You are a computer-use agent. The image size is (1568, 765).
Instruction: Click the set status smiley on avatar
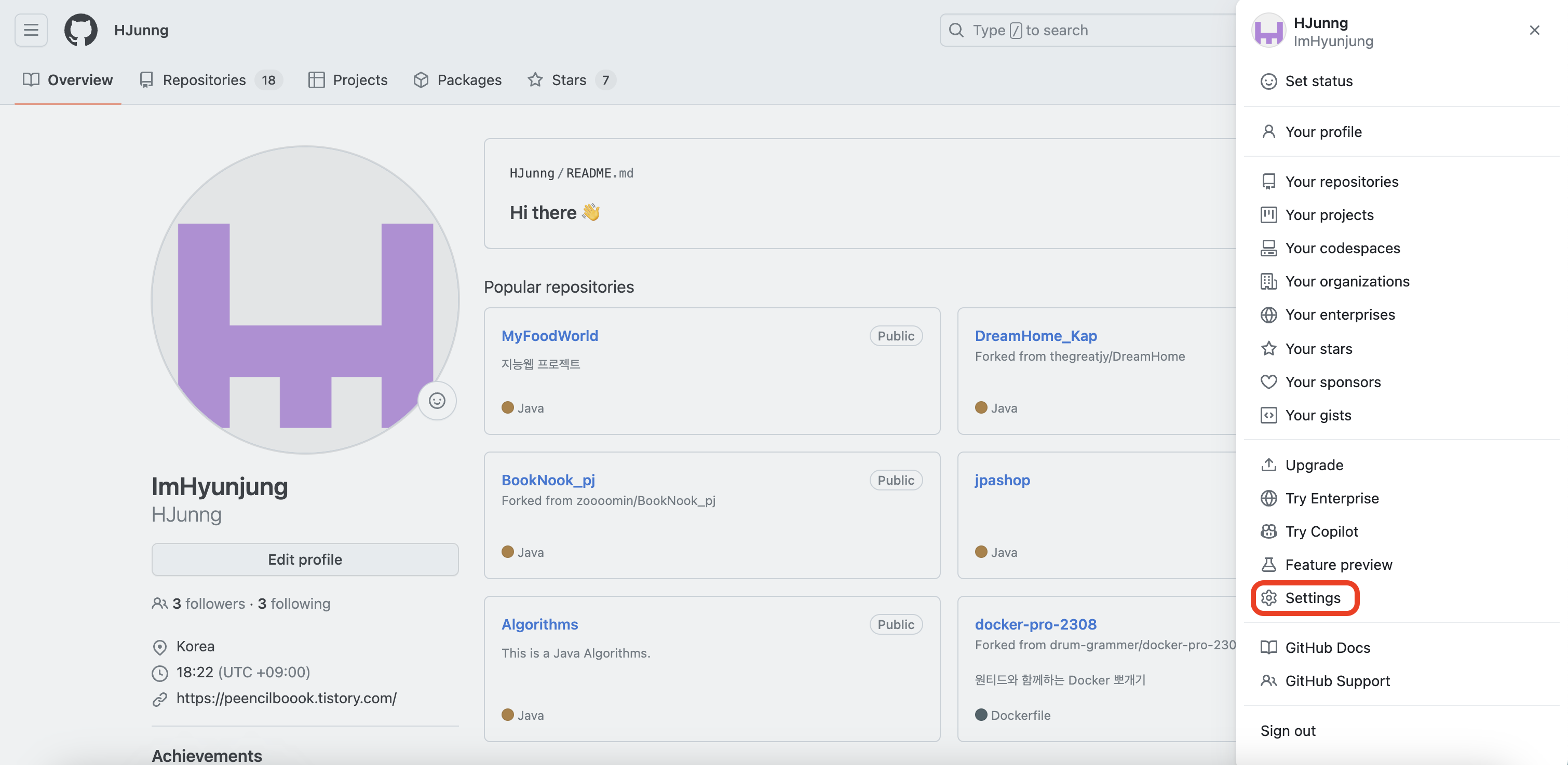(x=437, y=401)
